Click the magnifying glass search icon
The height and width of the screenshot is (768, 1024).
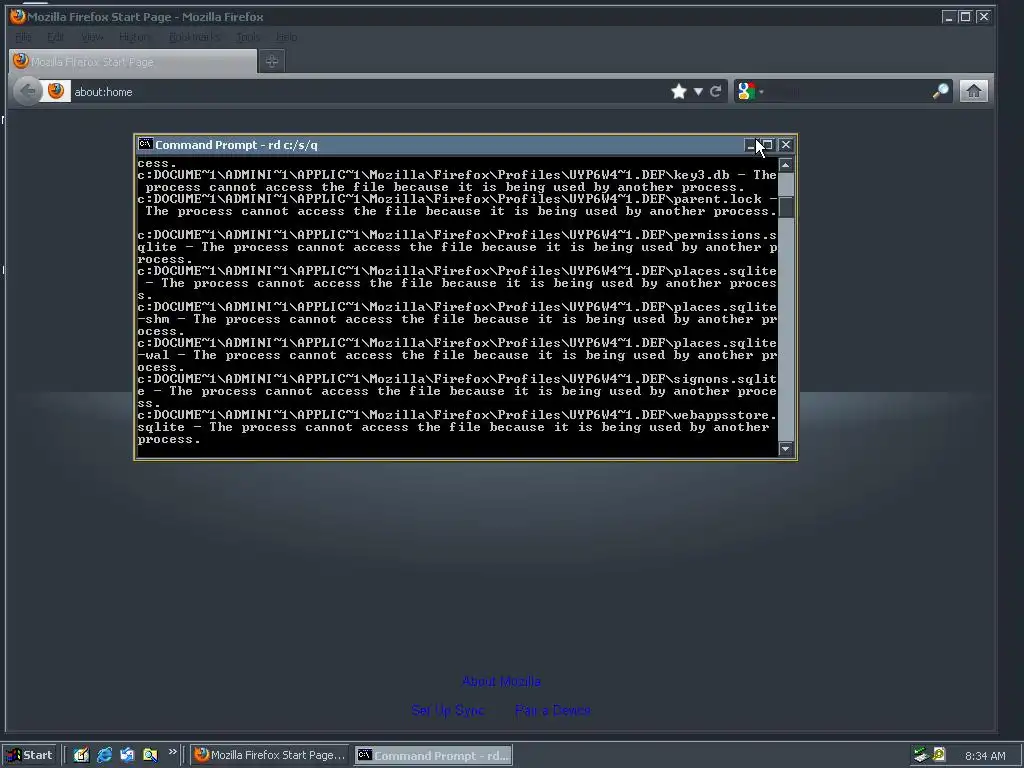pos(940,91)
